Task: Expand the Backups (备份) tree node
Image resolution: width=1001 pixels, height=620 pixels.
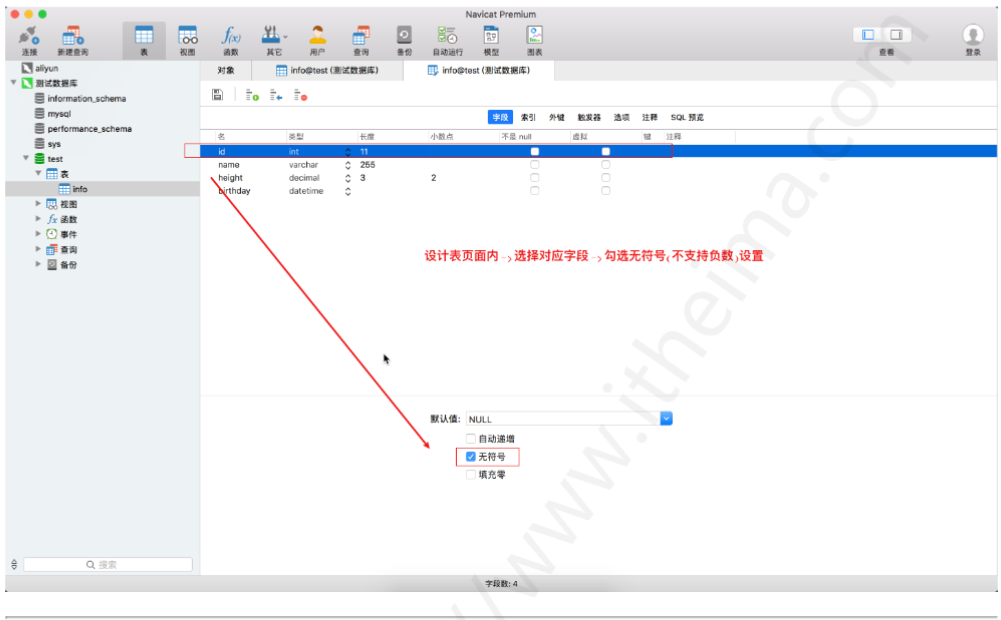Action: tap(38, 264)
